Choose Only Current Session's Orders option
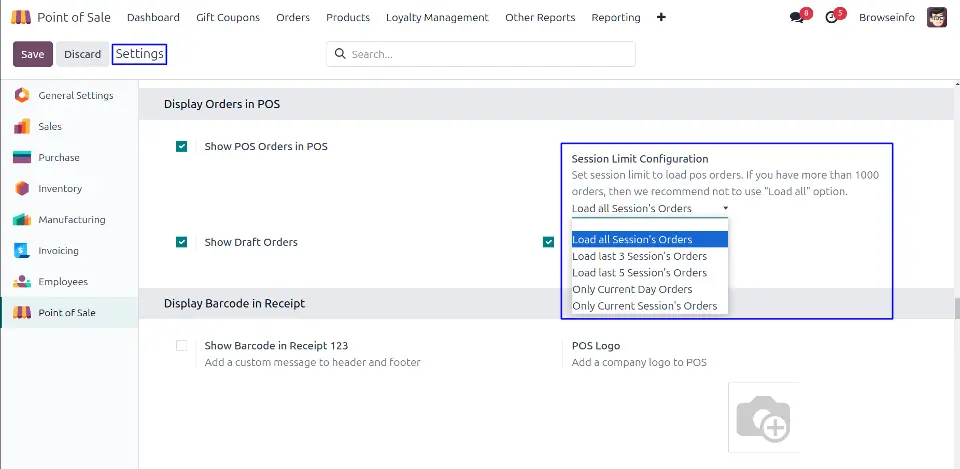 pyautogui.click(x=650, y=306)
